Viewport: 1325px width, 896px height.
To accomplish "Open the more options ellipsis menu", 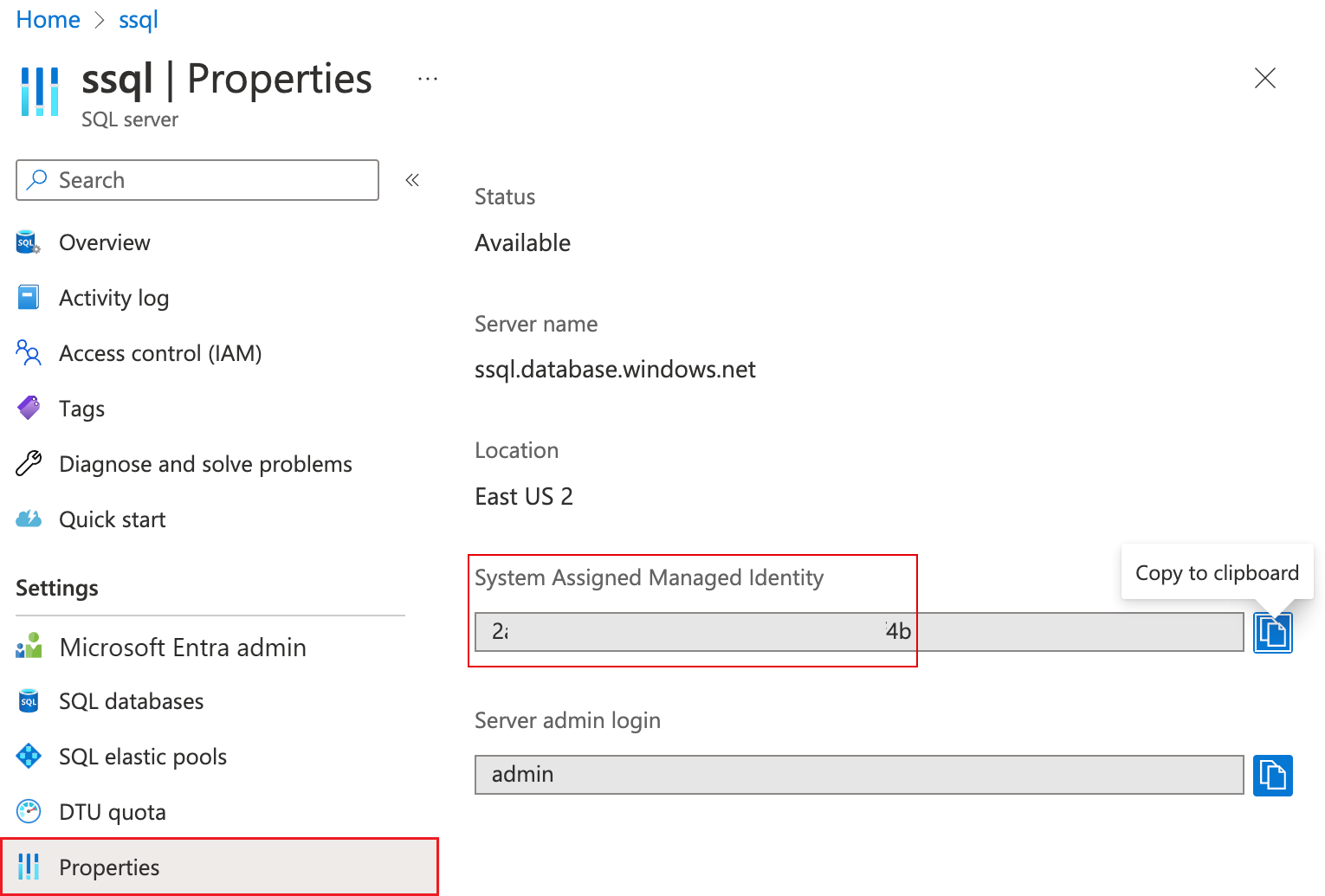I will (428, 77).
